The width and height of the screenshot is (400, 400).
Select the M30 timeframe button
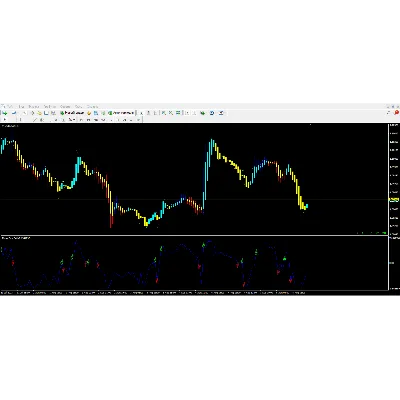(x=103, y=119)
